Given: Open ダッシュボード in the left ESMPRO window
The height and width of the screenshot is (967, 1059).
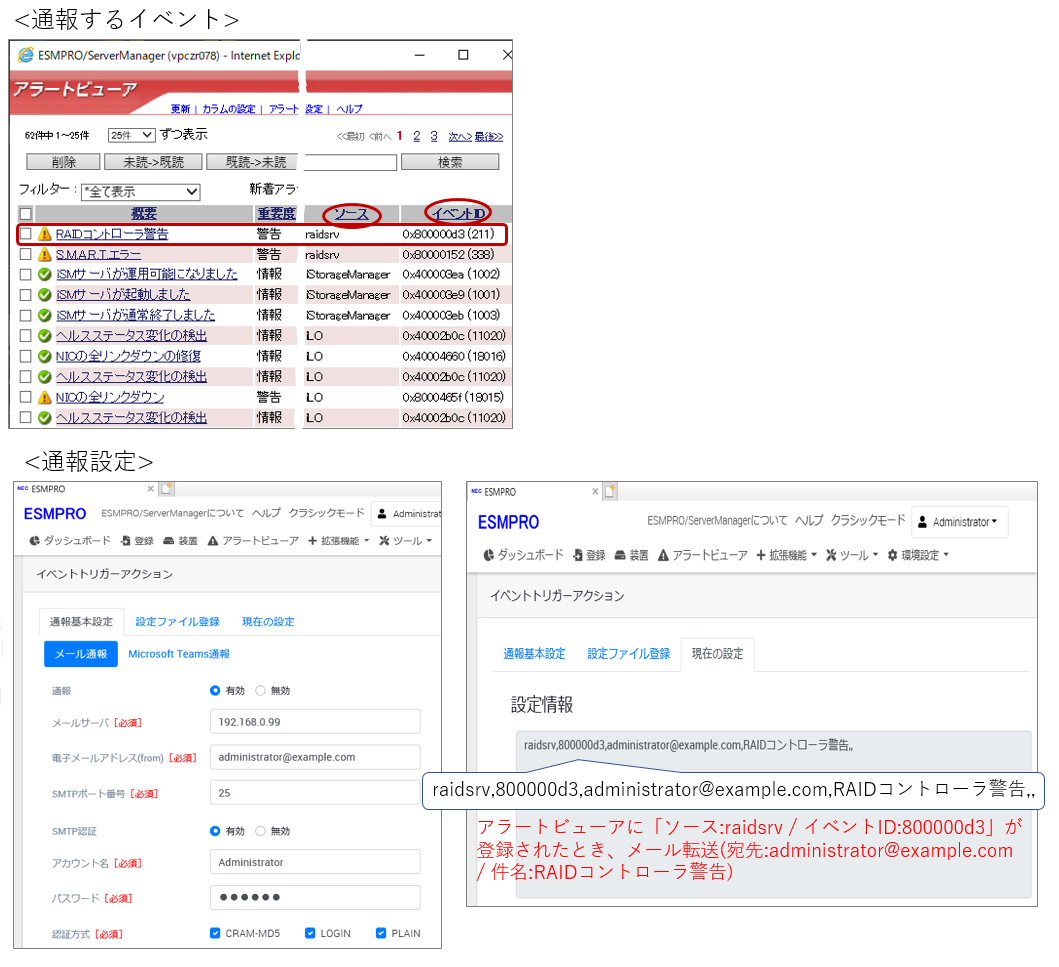Looking at the screenshot, I should pyautogui.click(x=70, y=540).
